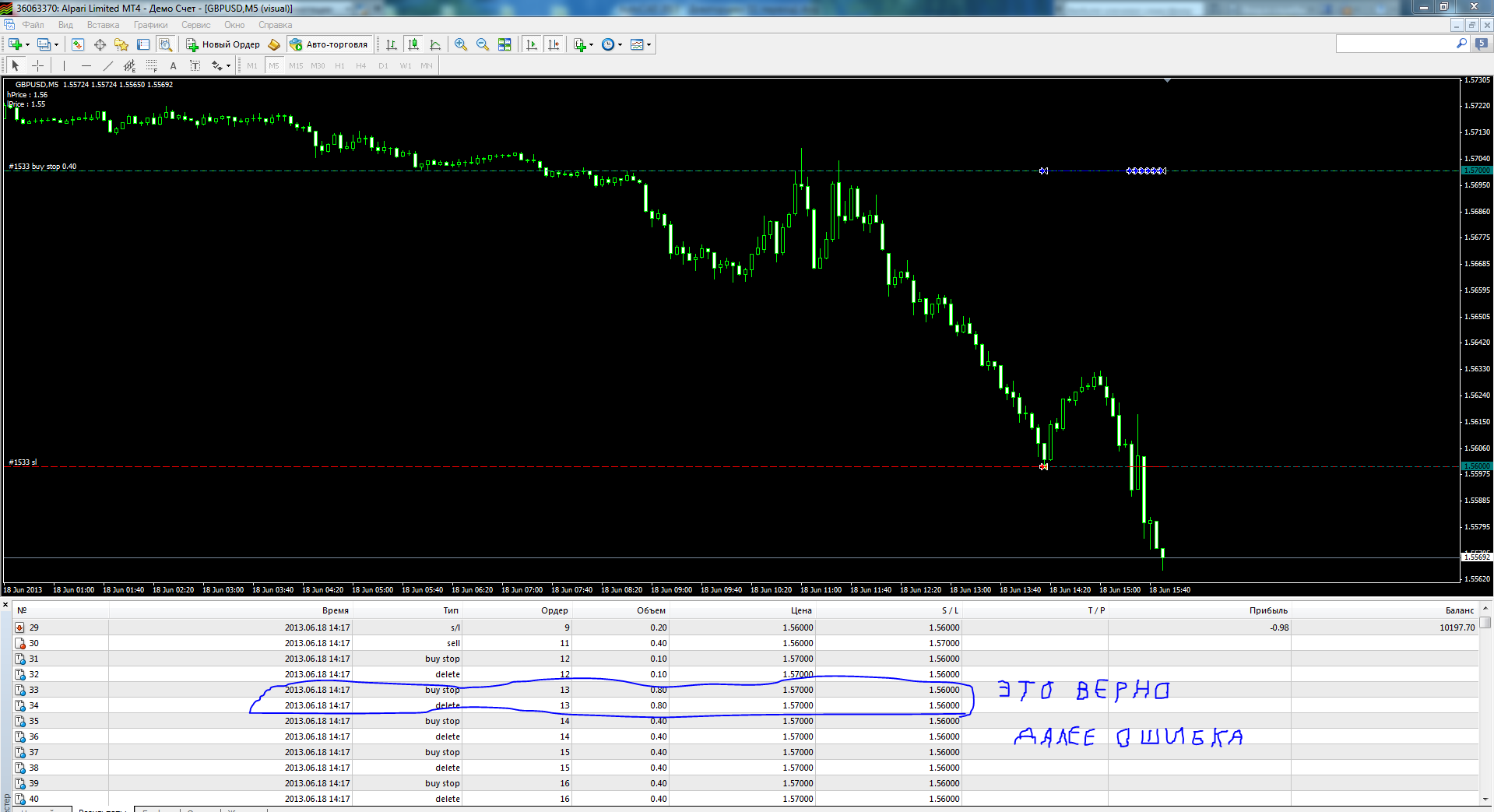Open the Окно menu
The width and height of the screenshot is (1494, 812).
click(x=234, y=25)
